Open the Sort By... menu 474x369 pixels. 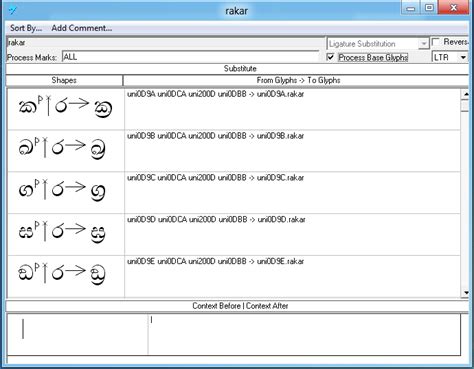[26, 28]
